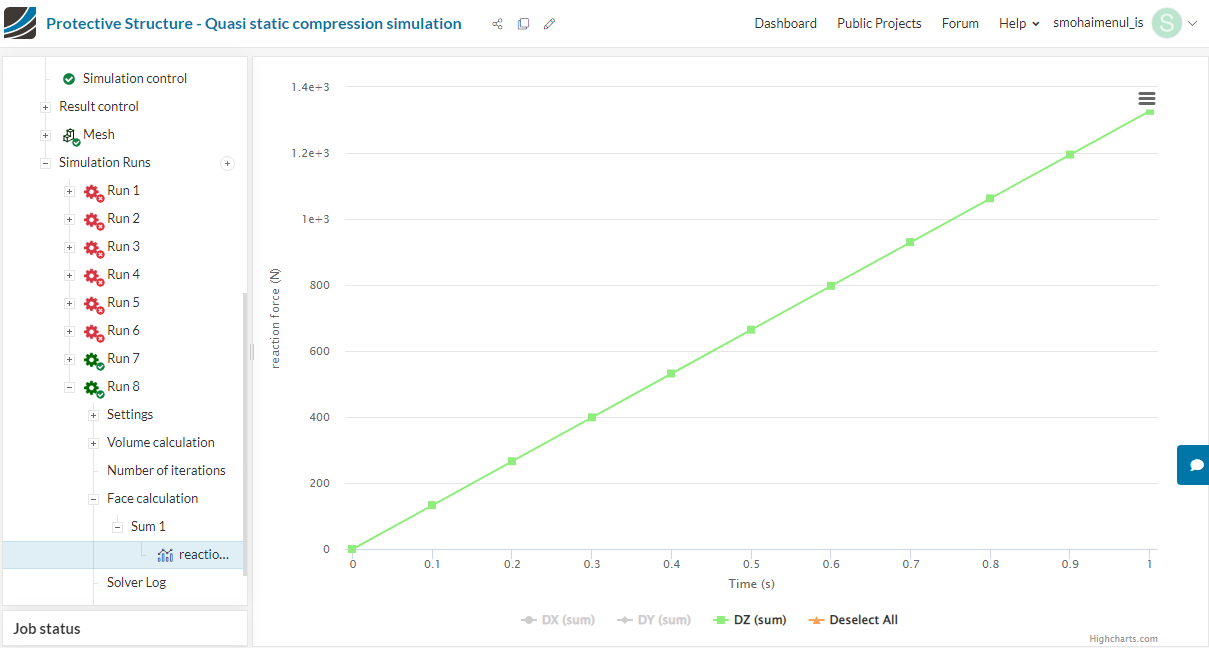The width and height of the screenshot is (1209, 648).
Task: Open the Forum menu item
Action: [960, 23]
